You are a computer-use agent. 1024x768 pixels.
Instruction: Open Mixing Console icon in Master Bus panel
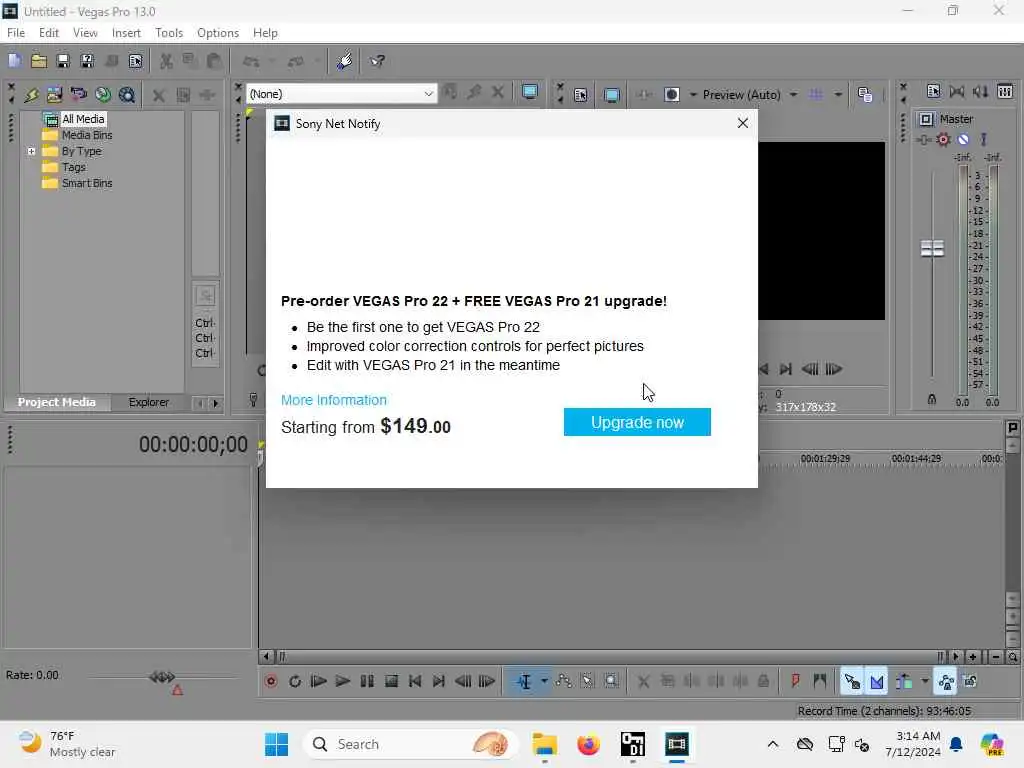pos(1005,91)
